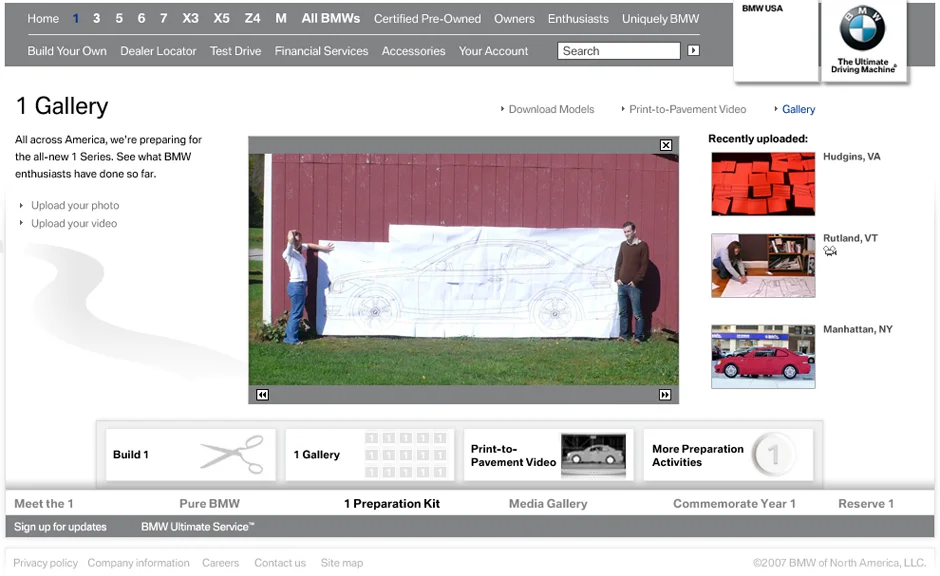Open the Enthusiasts section
Image resolution: width=940 pixels, height=576 pixels.
578,19
